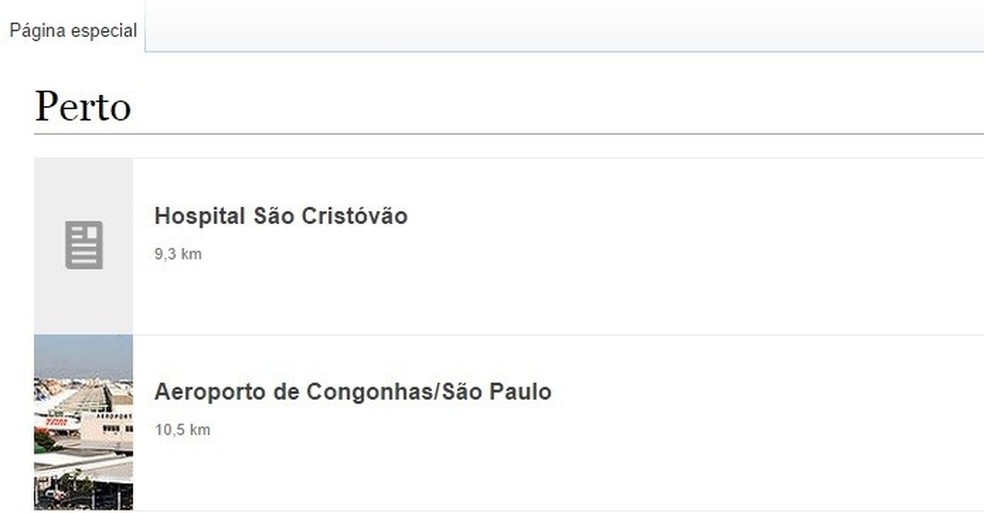Click the 9,3 km distance label
The height and width of the screenshot is (513, 984).
[x=178, y=254]
